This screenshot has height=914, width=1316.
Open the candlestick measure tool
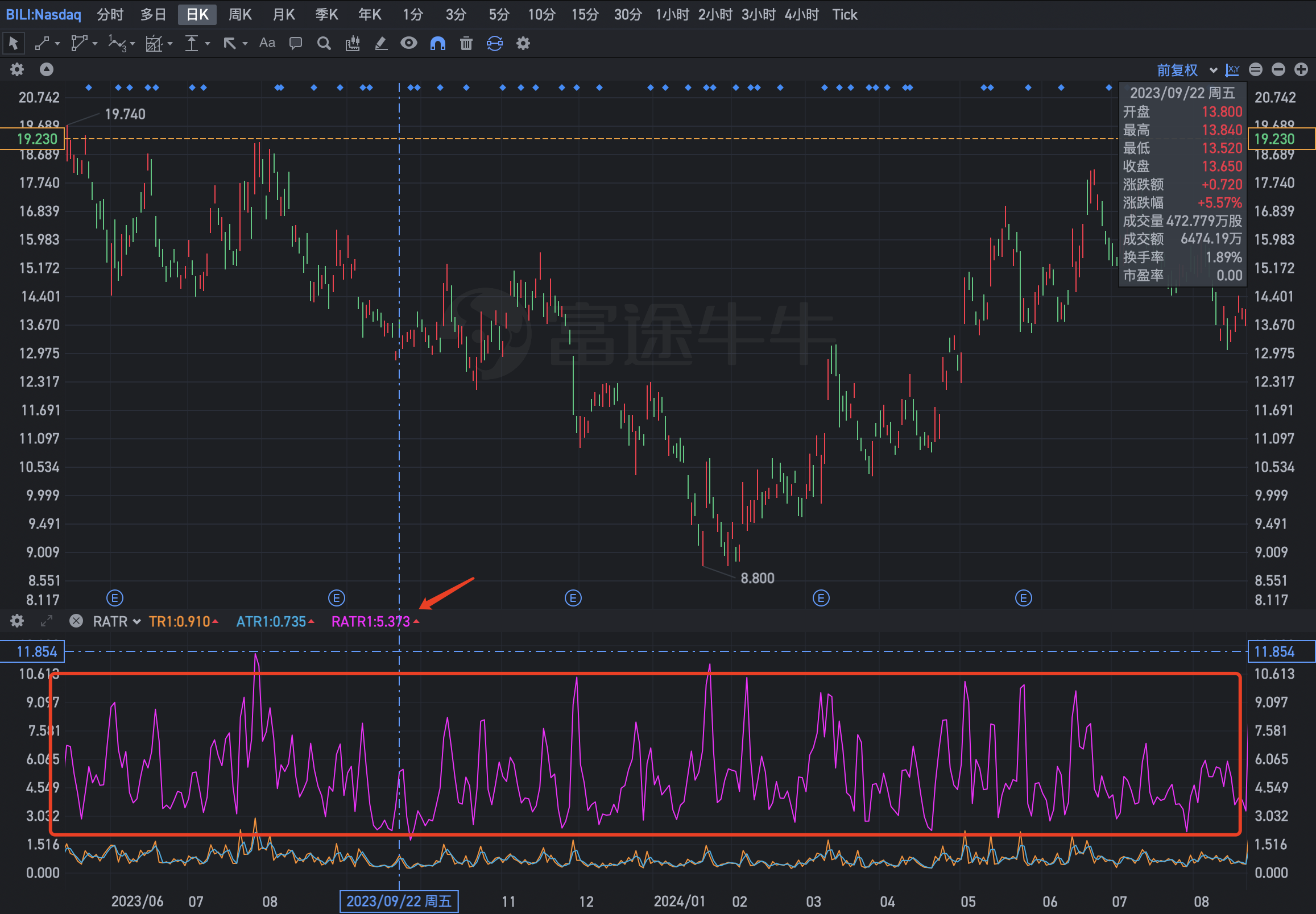353,43
